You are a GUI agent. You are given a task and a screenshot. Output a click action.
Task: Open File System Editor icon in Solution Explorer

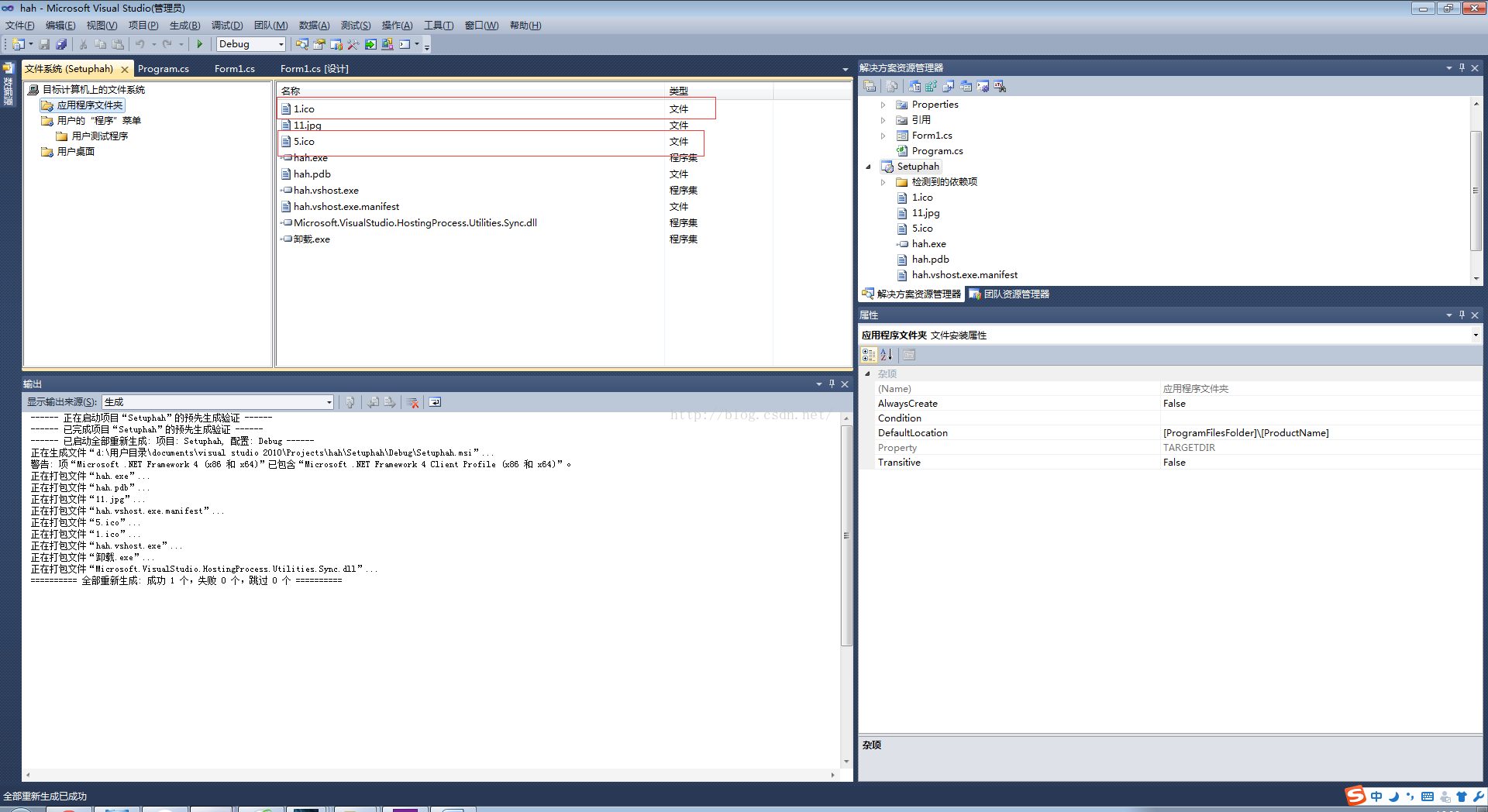914,86
